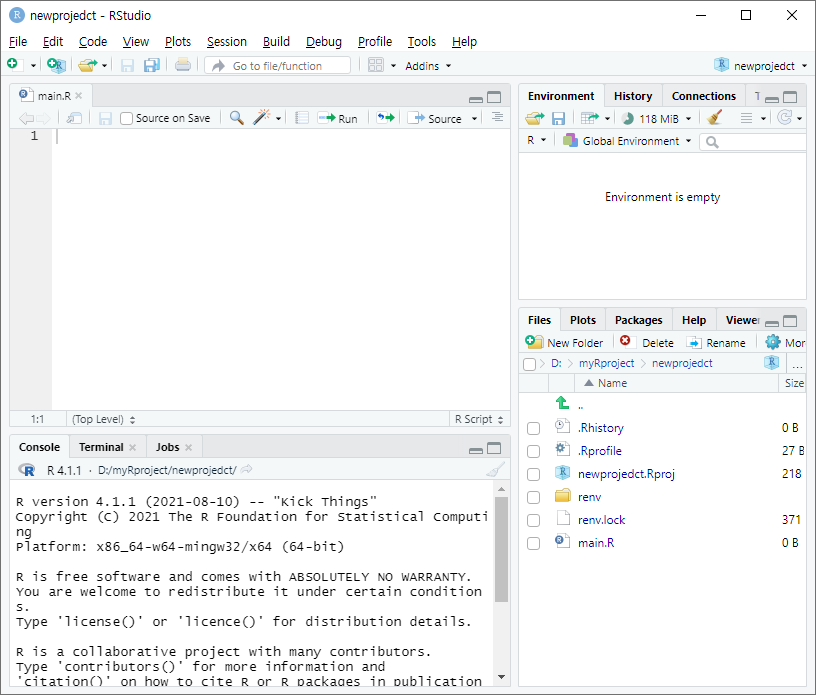Screen dimensions: 816x695
Task: Click the Workspace panes grid icon
Action: (375, 65)
